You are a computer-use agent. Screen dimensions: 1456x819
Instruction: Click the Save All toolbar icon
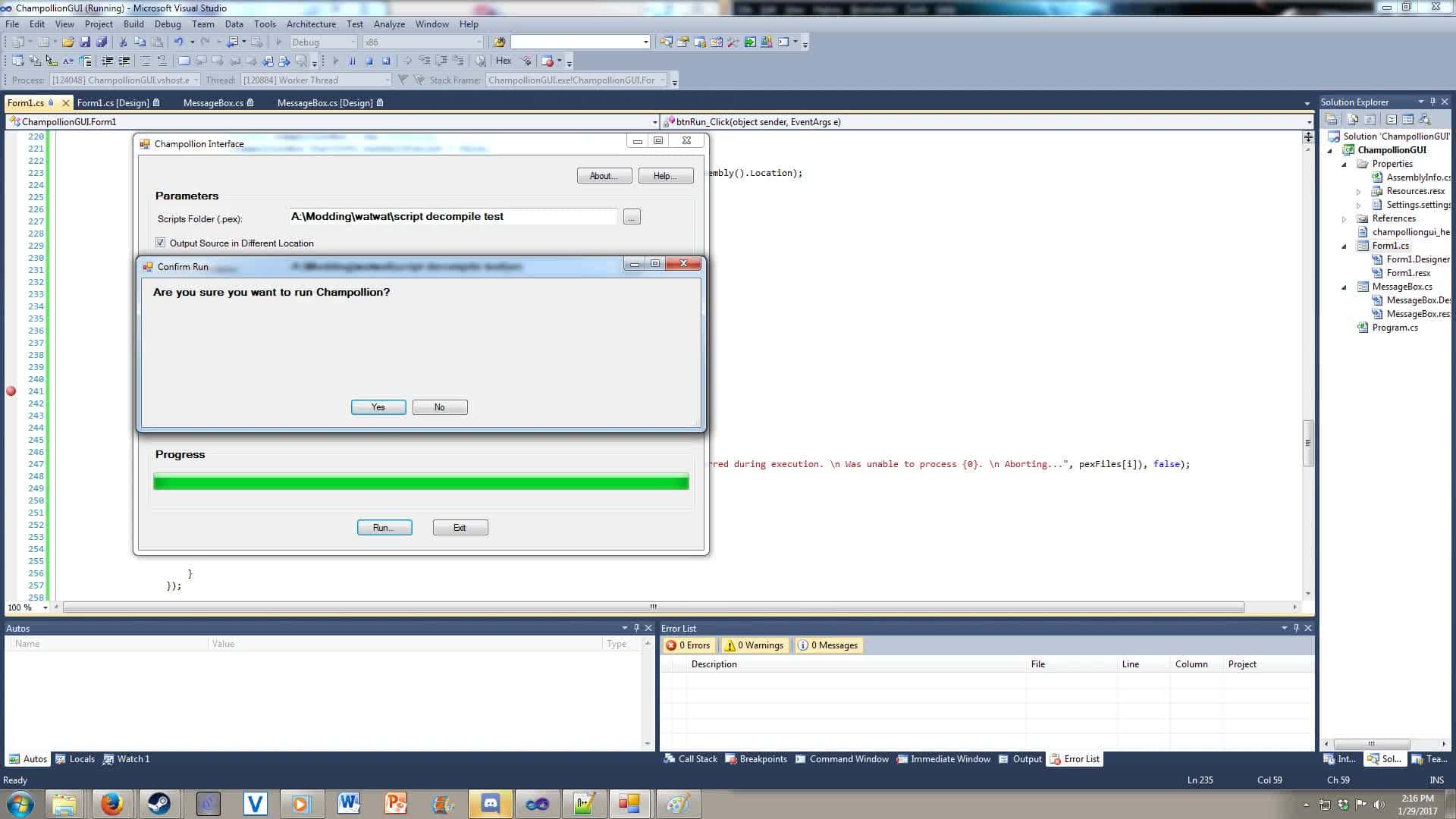102,42
